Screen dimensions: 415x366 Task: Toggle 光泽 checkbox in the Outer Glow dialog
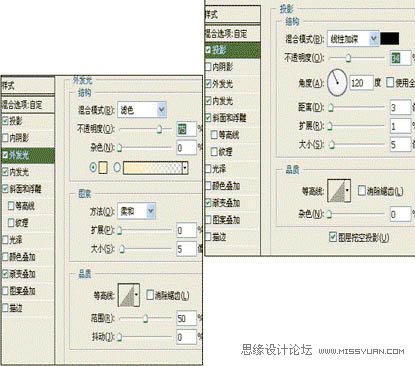pyautogui.click(x=5, y=239)
